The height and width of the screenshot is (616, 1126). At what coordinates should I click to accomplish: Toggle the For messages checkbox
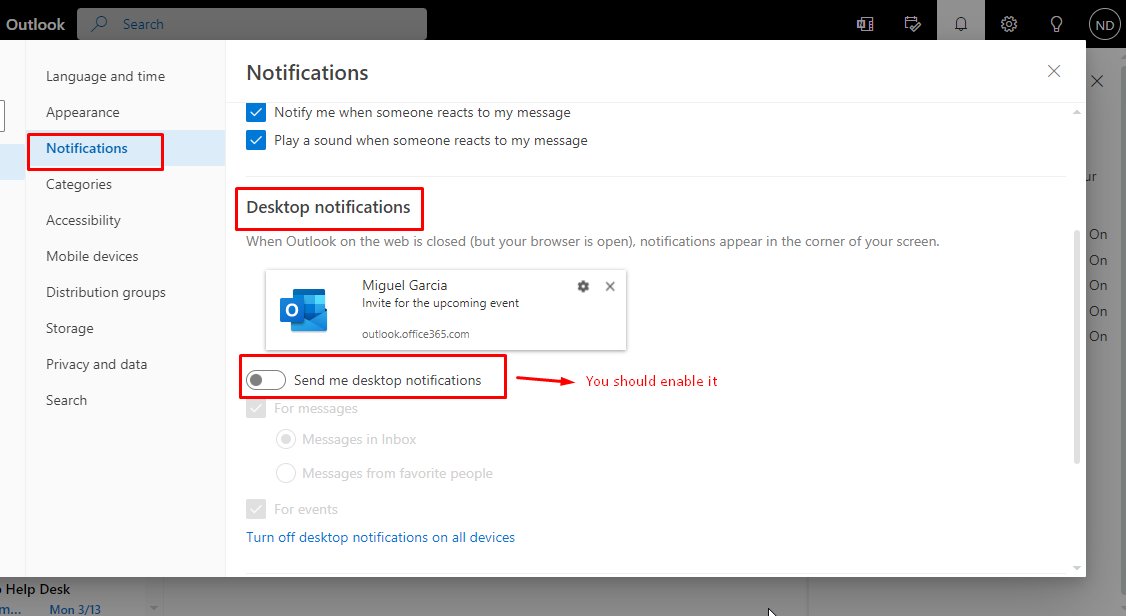pyautogui.click(x=256, y=409)
